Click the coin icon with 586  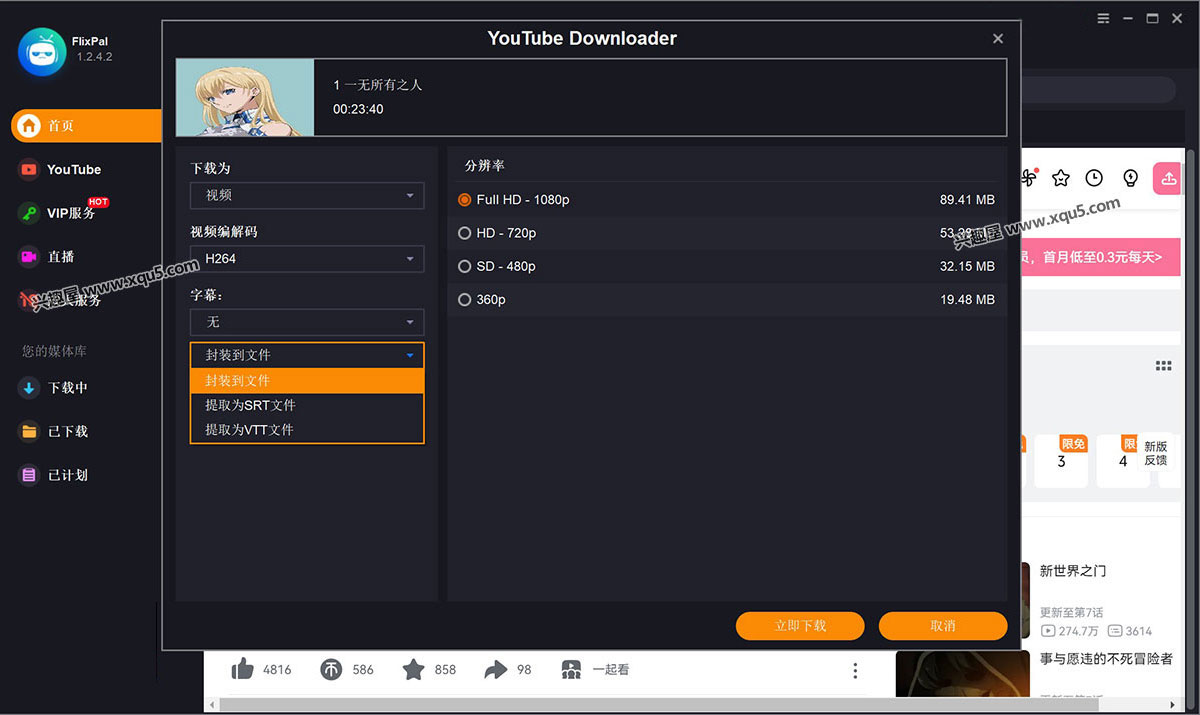point(331,669)
